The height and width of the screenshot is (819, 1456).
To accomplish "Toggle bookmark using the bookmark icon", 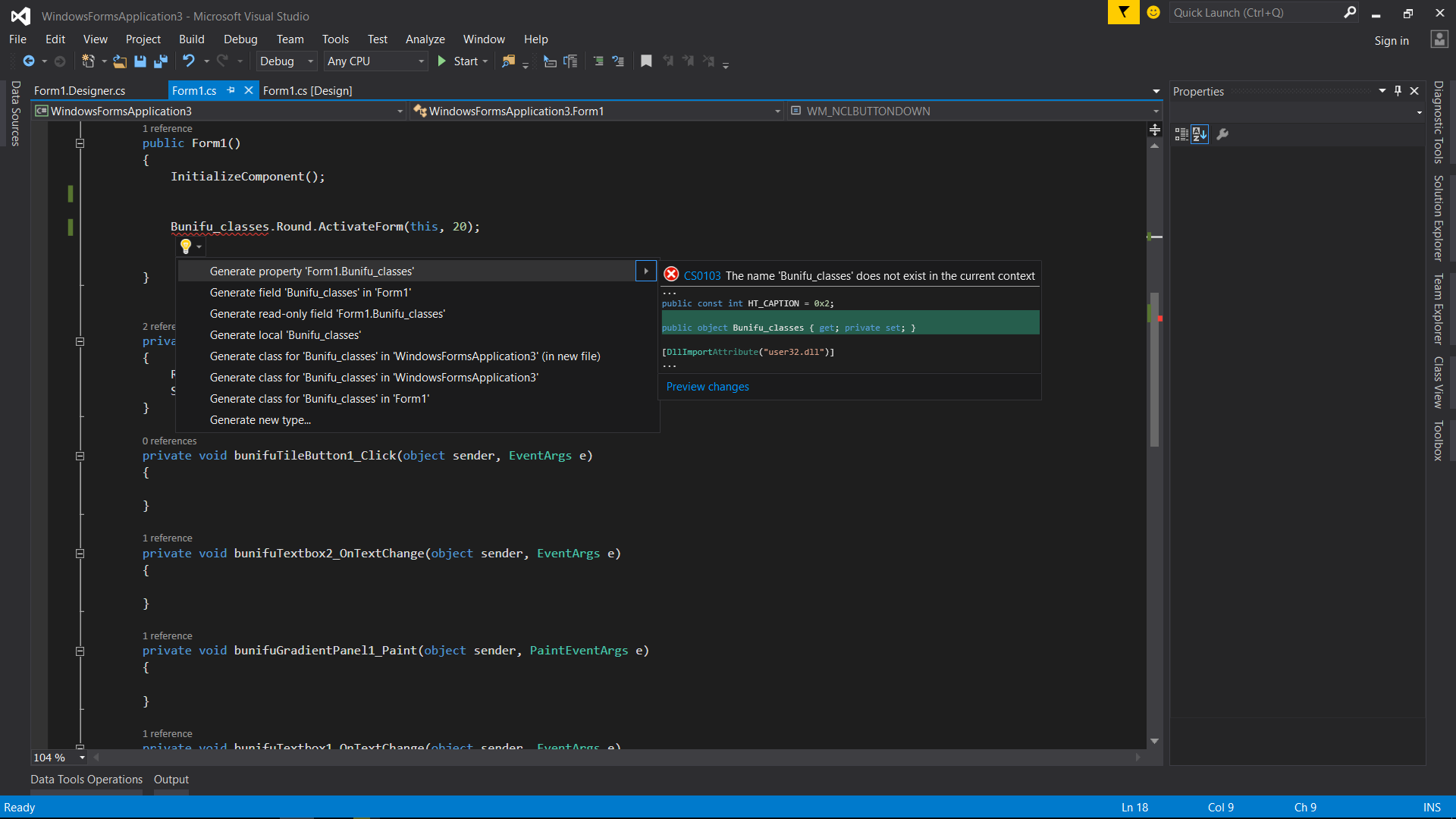I will (x=646, y=61).
